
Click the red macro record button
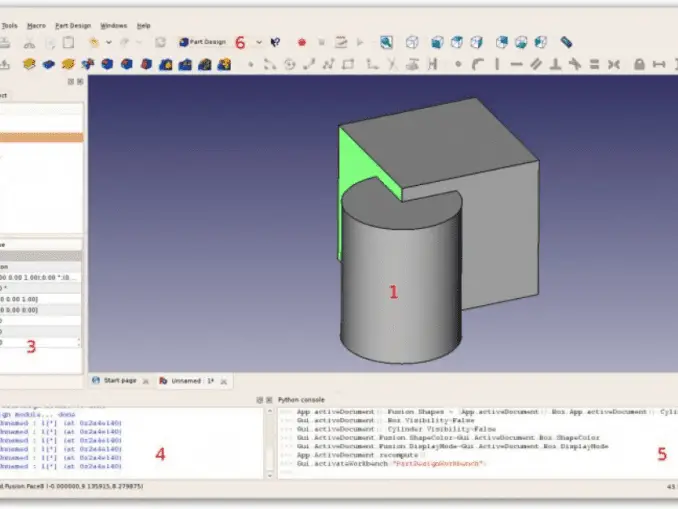(302, 42)
